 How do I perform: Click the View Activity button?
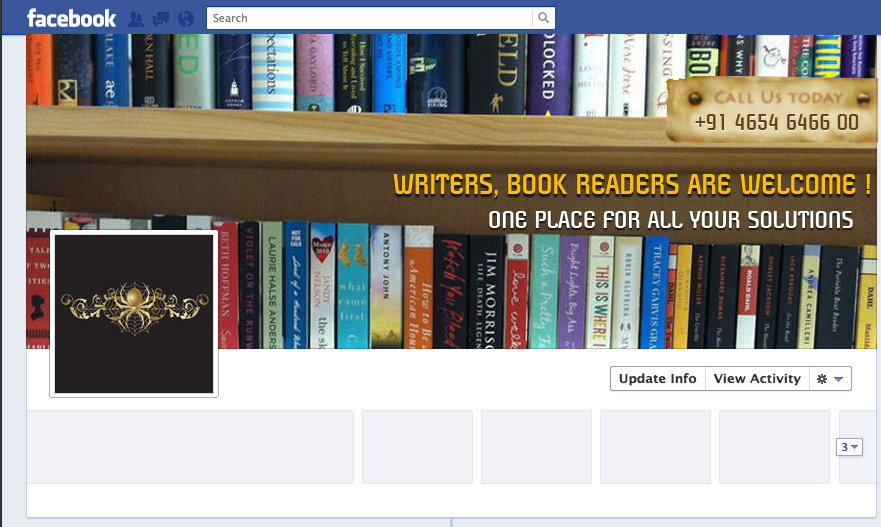pos(757,379)
